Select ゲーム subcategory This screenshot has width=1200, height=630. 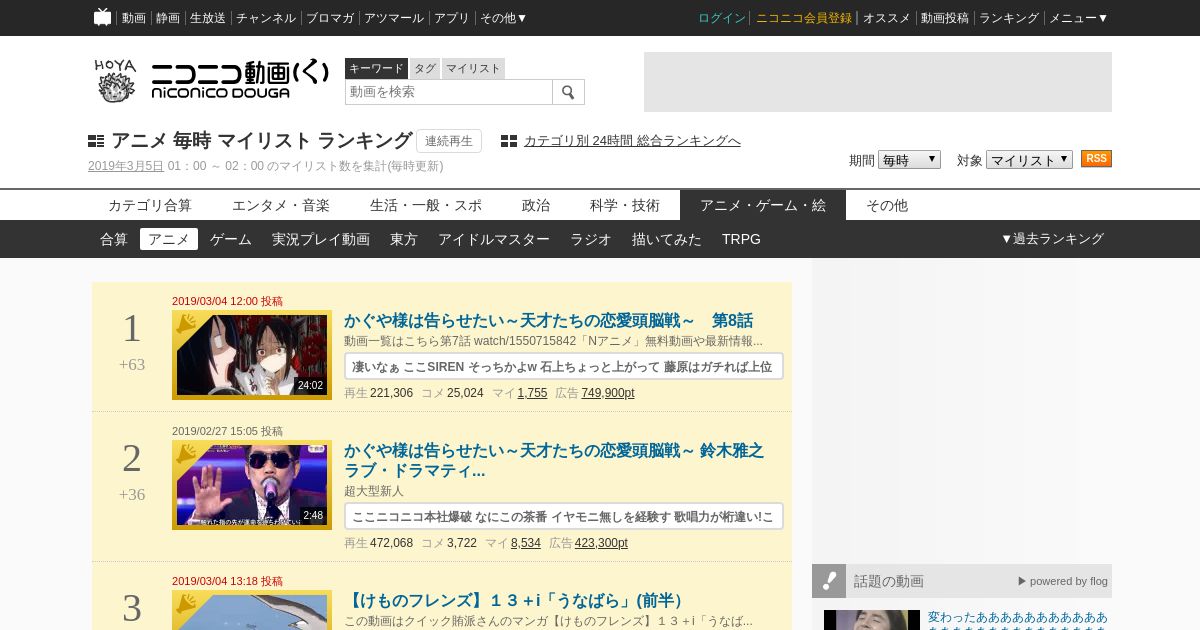(231, 239)
